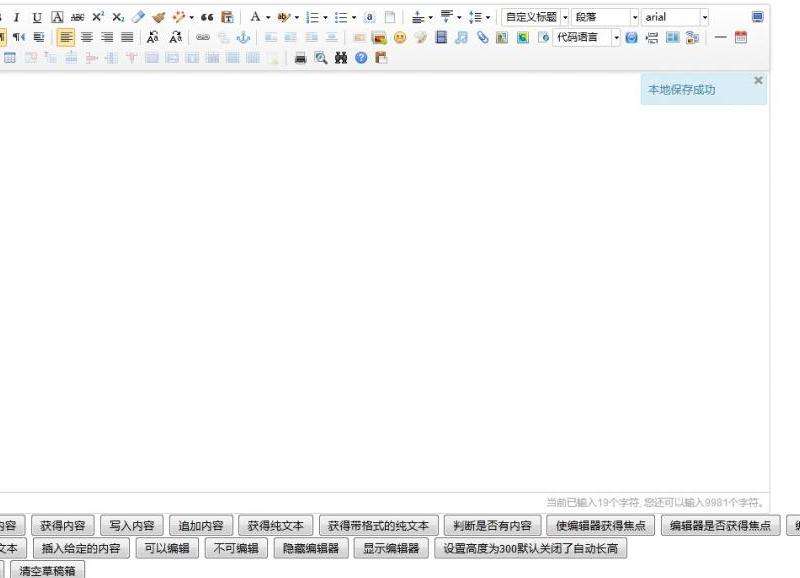The width and height of the screenshot is (800, 578).
Task: Open the font color picker arrow
Action: (x=268, y=17)
